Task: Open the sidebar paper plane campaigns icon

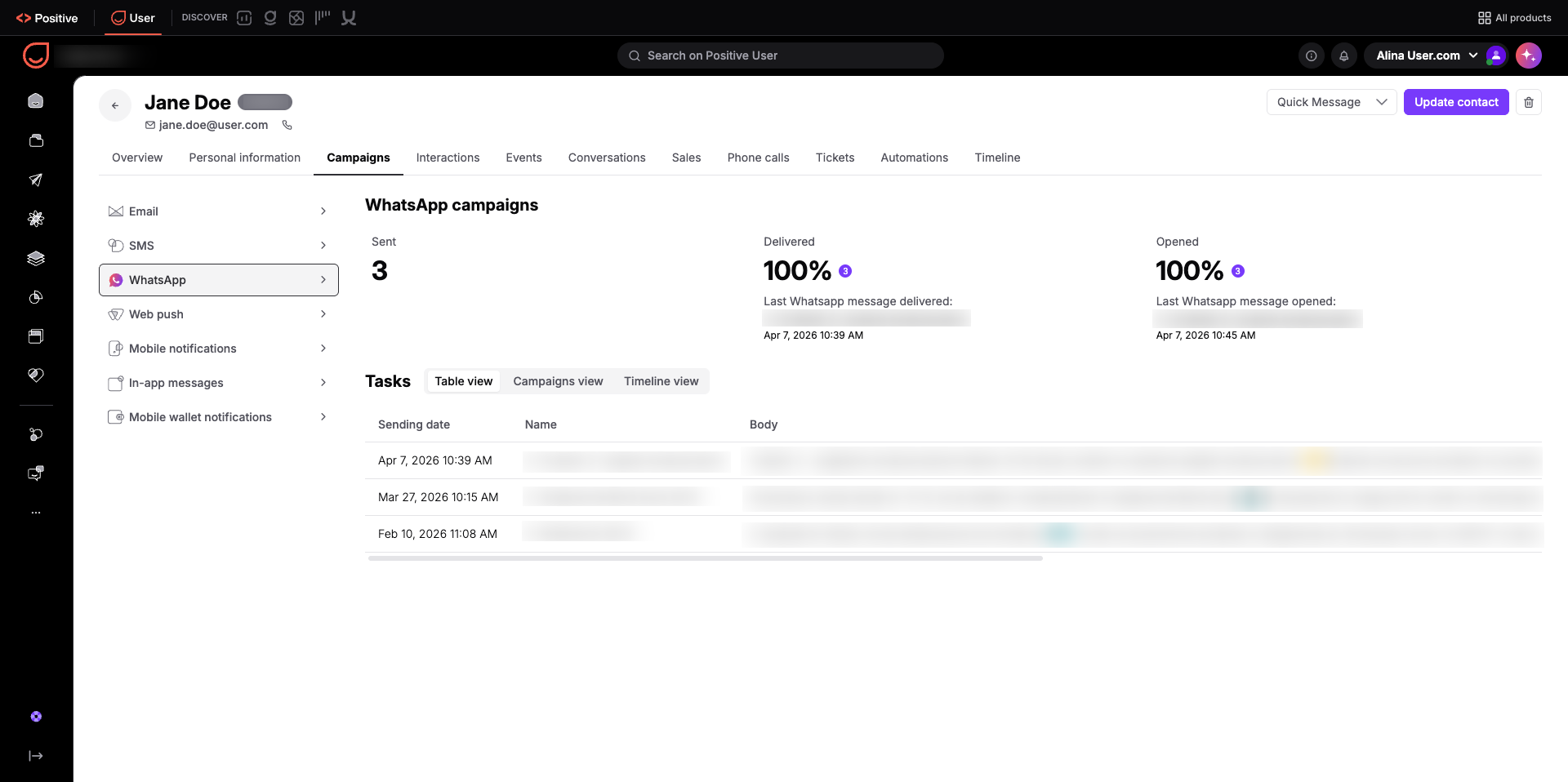Action: click(x=36, y=180)
